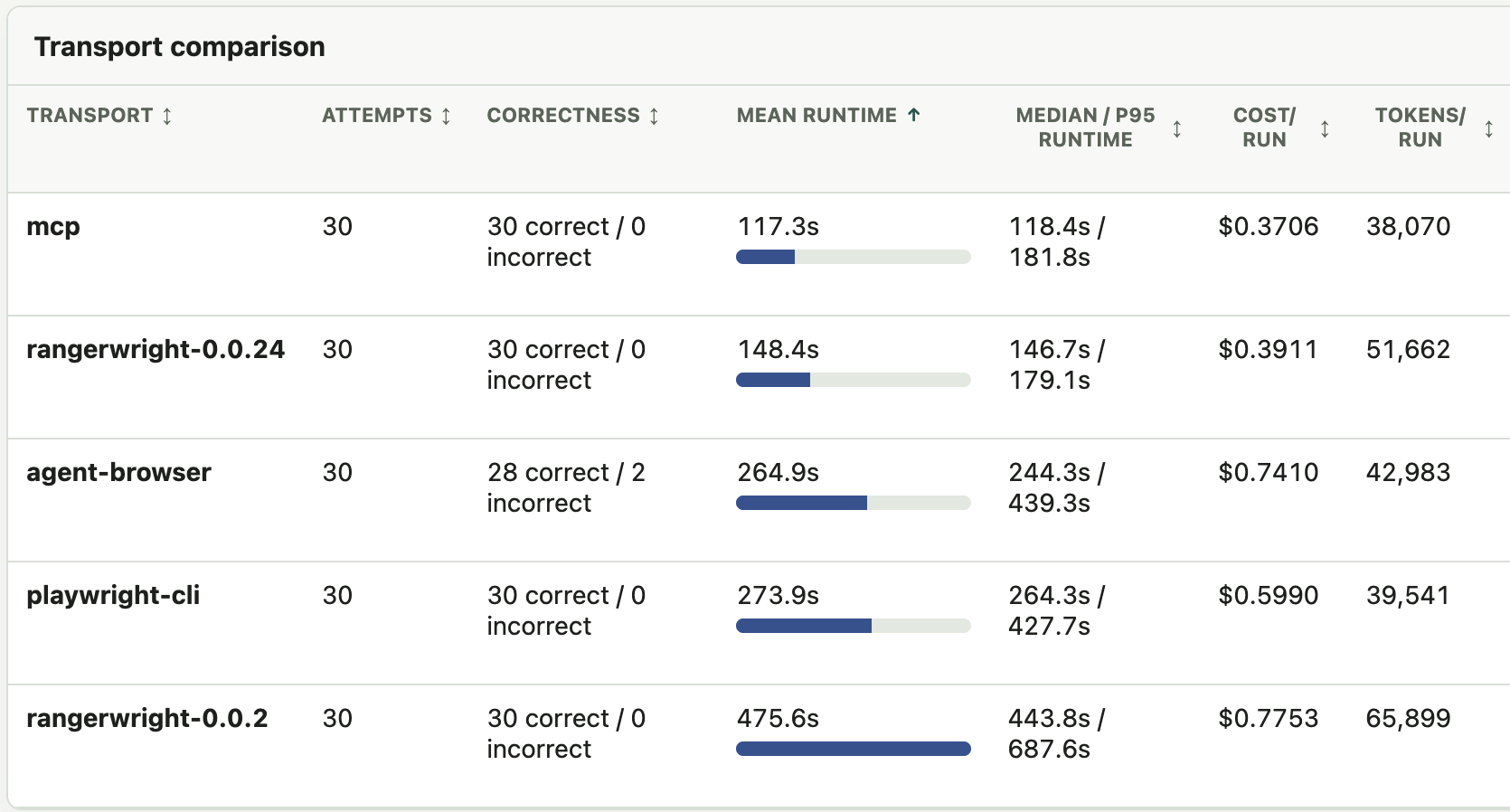Click the mcp mean runtime bar

(x=853, y=257)
